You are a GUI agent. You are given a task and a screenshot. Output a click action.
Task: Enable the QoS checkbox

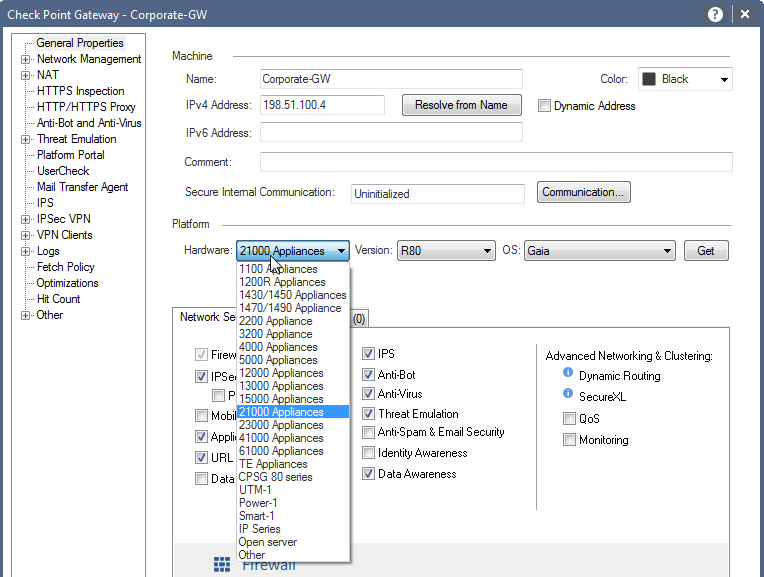569,419
